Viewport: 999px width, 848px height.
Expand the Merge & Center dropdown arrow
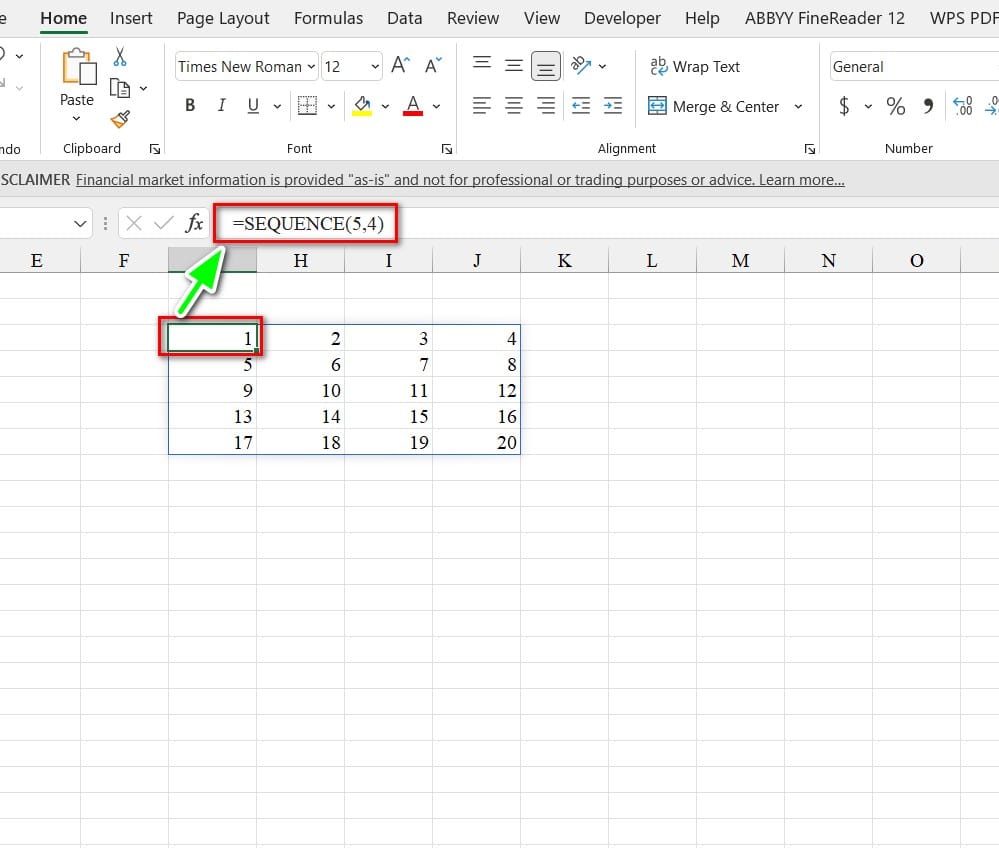pyautogui.click(x=798, y=106)
